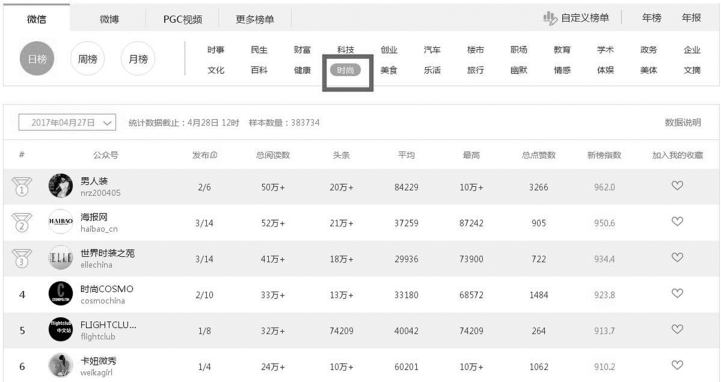Expand the 更多榜单 tab list
721x382 pixels.
[255, 19]
